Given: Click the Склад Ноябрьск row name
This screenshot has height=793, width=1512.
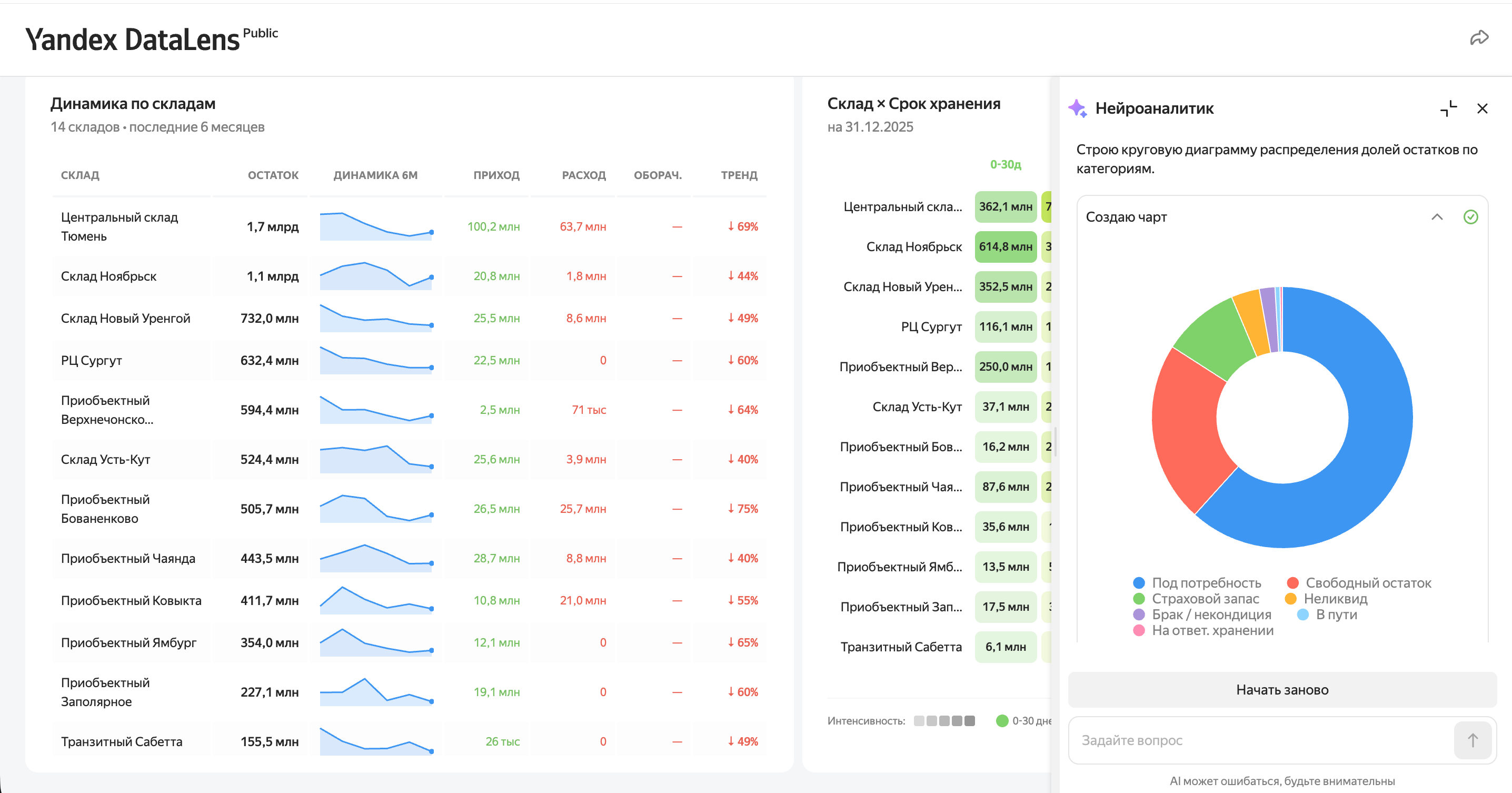Looking at the screenshot, I should (x=108, y=276).
